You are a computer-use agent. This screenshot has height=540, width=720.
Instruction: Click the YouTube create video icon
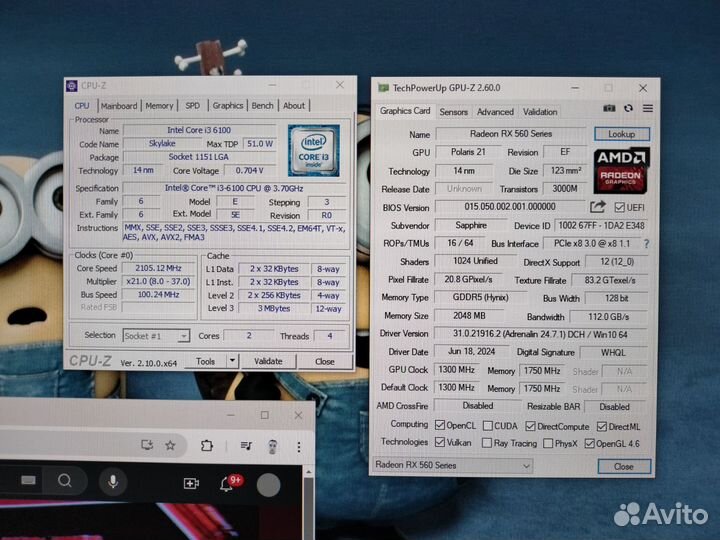pos(191,484)
